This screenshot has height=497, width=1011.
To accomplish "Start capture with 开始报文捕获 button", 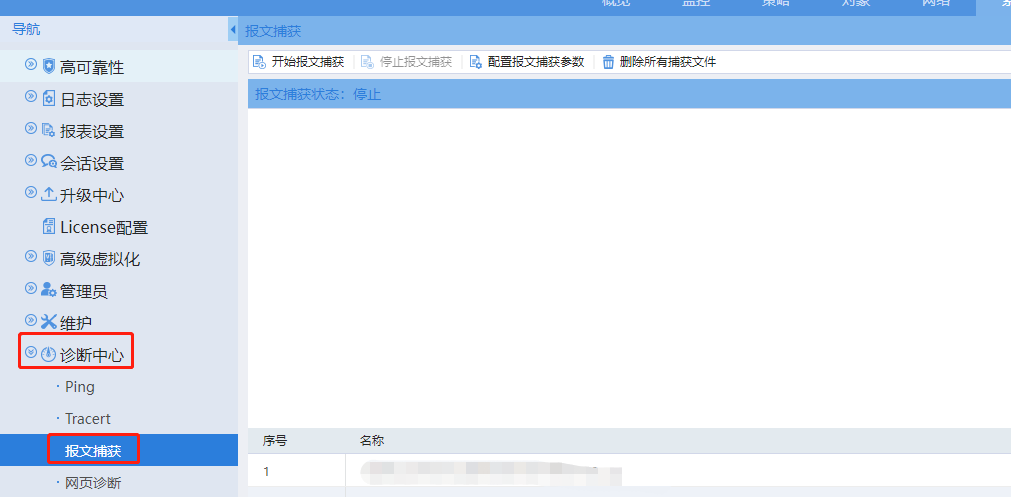I will pos(308,62).
